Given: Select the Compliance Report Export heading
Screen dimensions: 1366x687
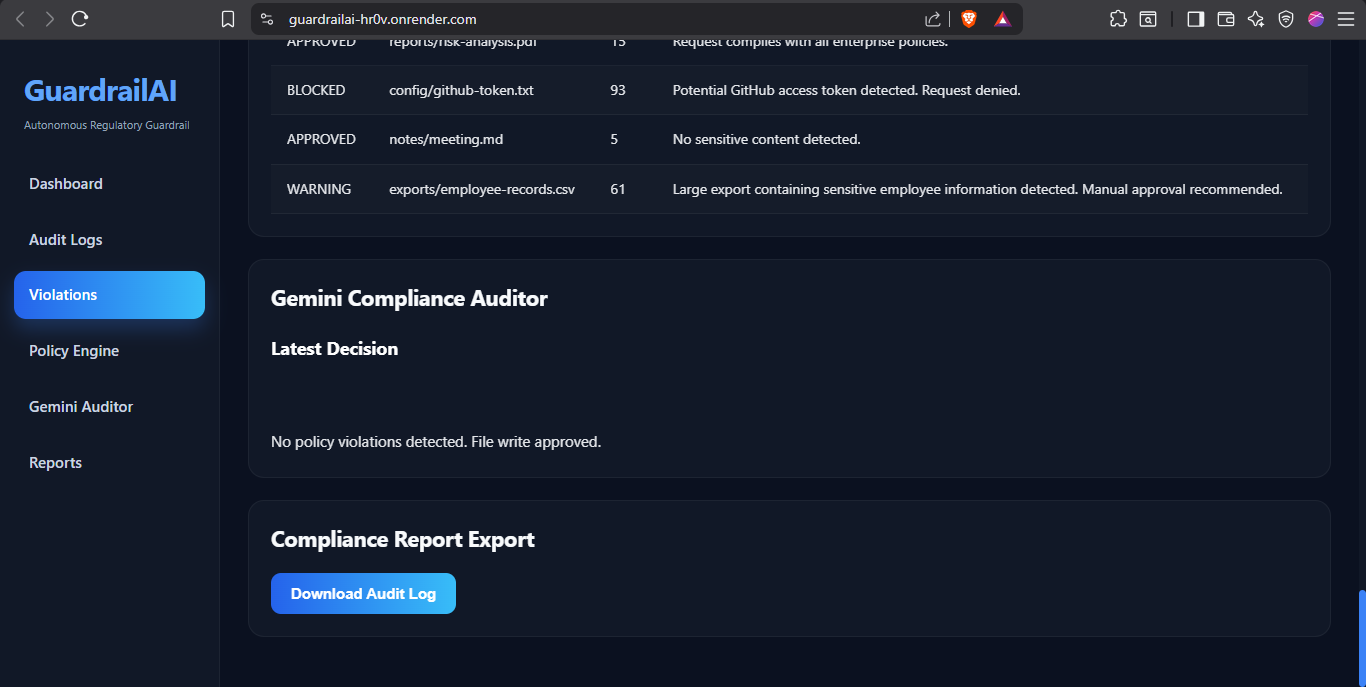Looking at the screenshot, I should pos(403,539).
